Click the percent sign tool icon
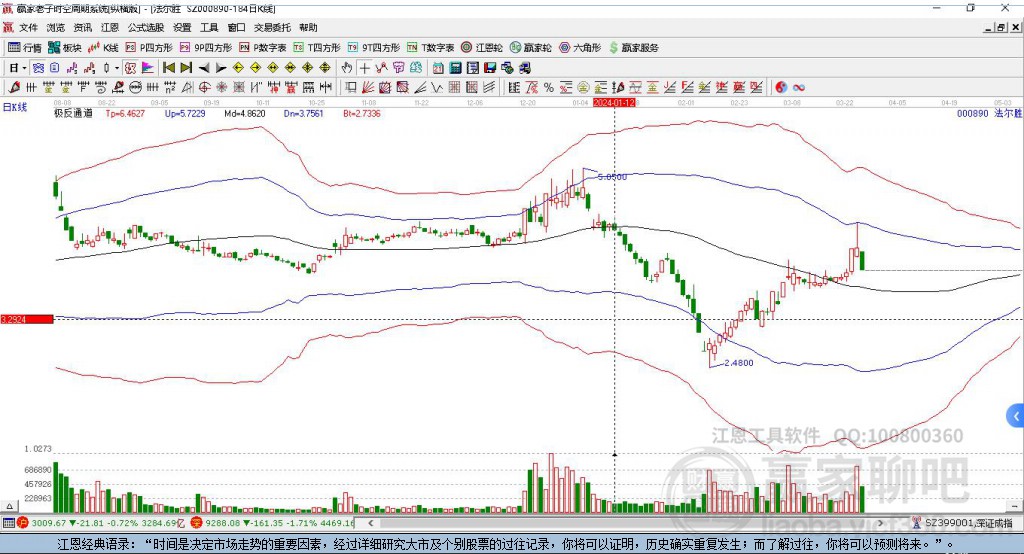 coord(549,88)
